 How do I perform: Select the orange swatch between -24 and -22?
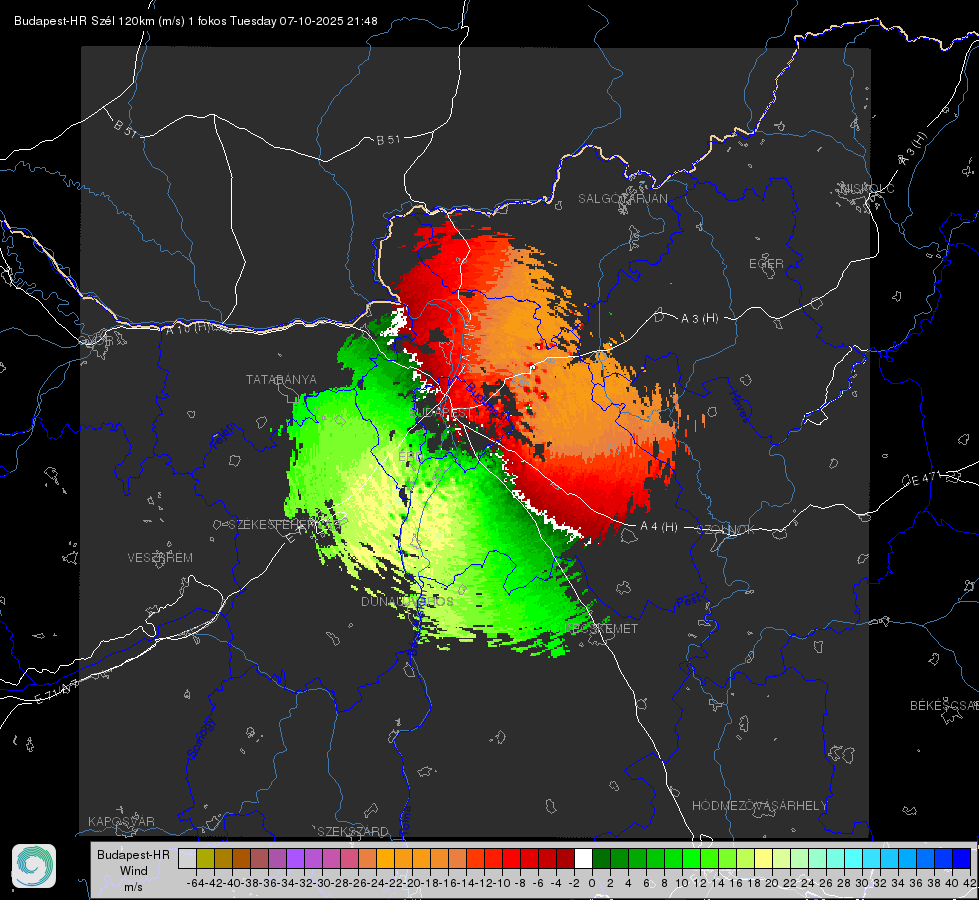385,859
